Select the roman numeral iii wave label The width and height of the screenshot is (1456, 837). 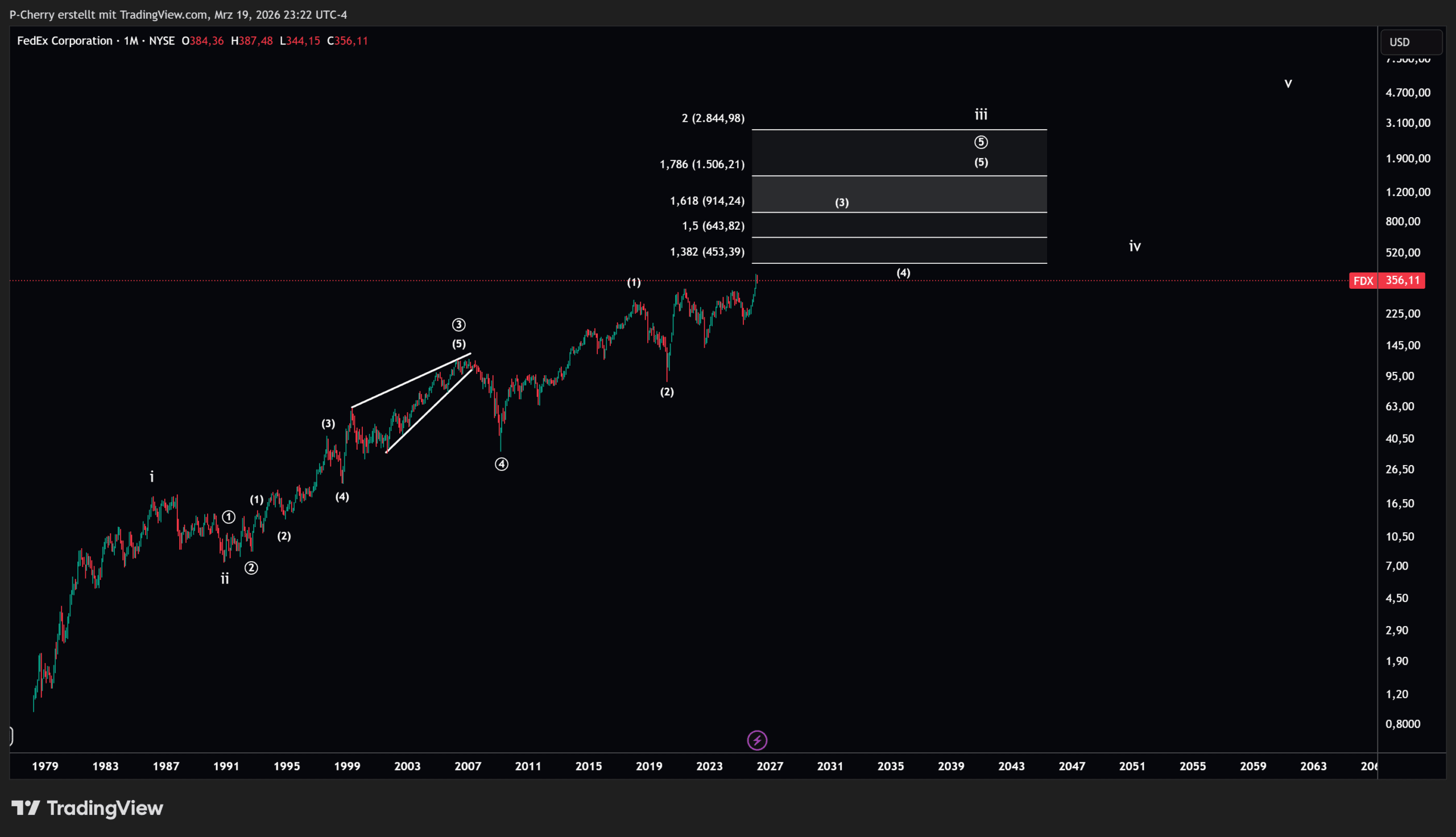point(981,115)
